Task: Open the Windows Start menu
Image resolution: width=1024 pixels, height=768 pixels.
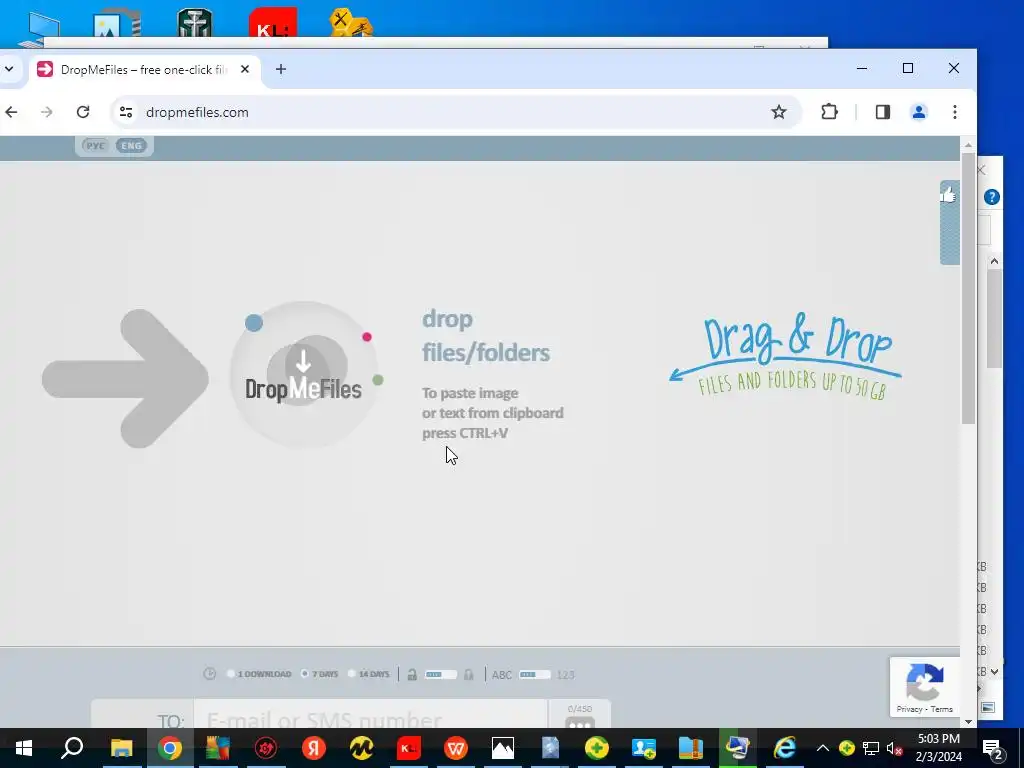Action: (x=24, y=748)
